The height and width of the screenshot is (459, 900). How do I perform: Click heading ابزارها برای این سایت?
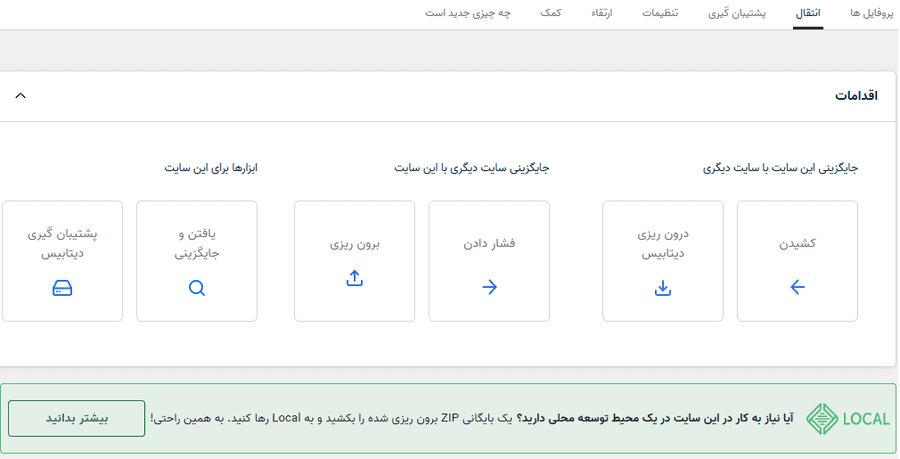coord(211,168)
